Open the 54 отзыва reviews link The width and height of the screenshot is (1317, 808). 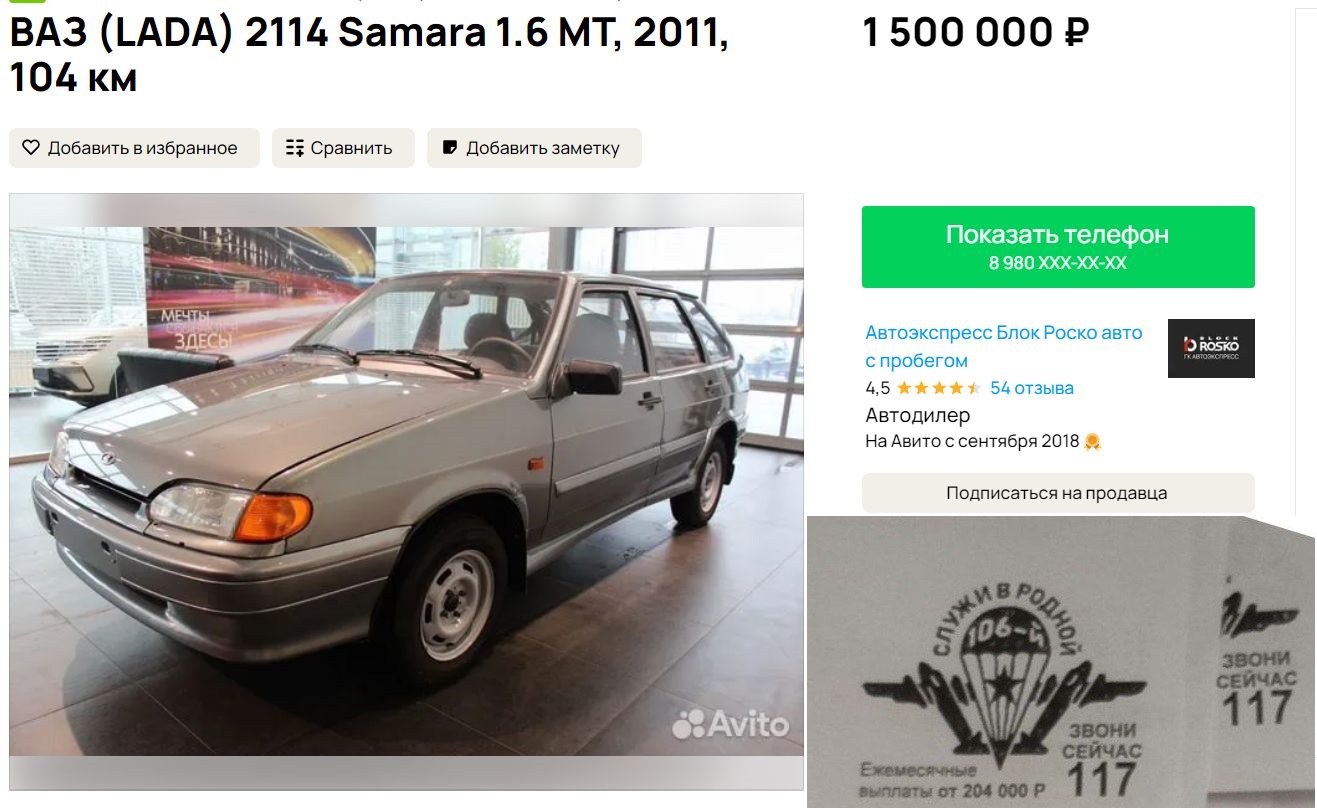[1032, 388]
